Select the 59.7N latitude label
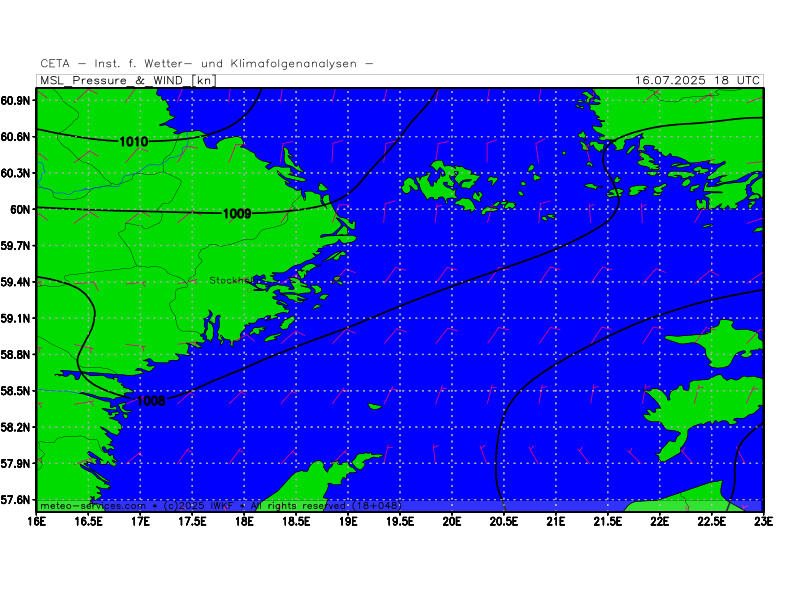The height and width of the screenshot is (600, 800). (15, 245)
